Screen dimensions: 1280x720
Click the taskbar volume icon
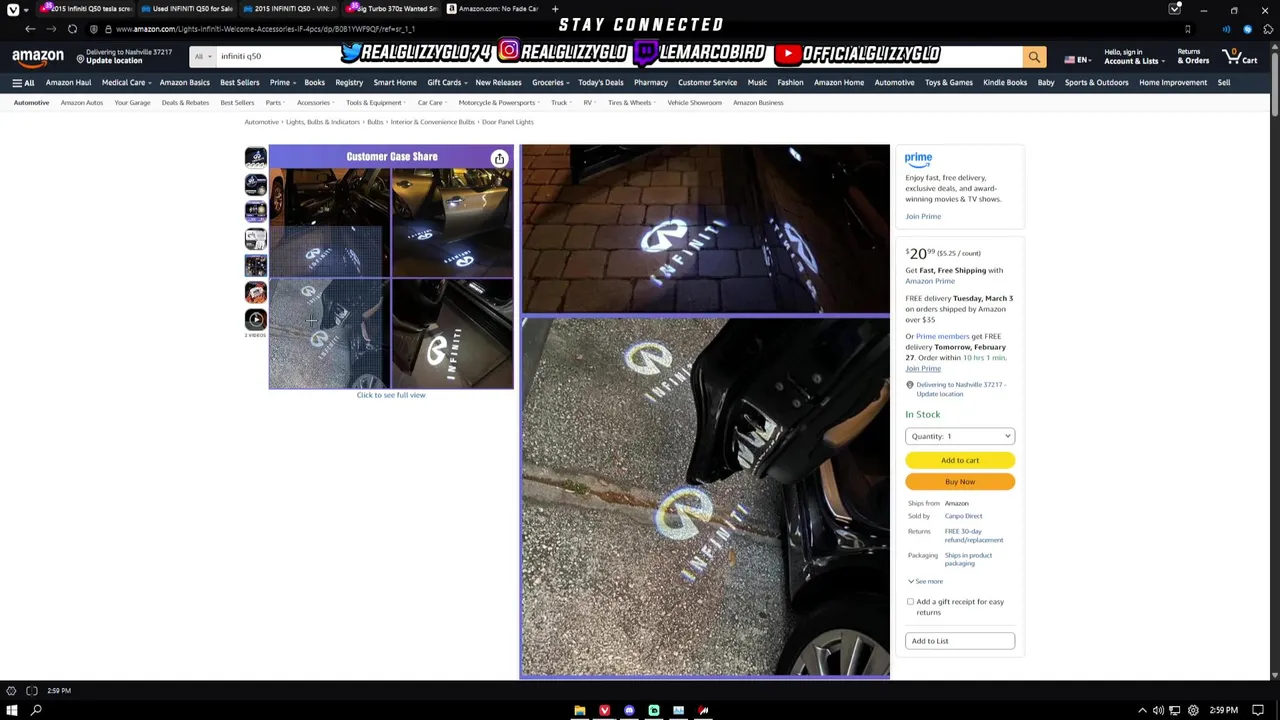coord(1158,710)
